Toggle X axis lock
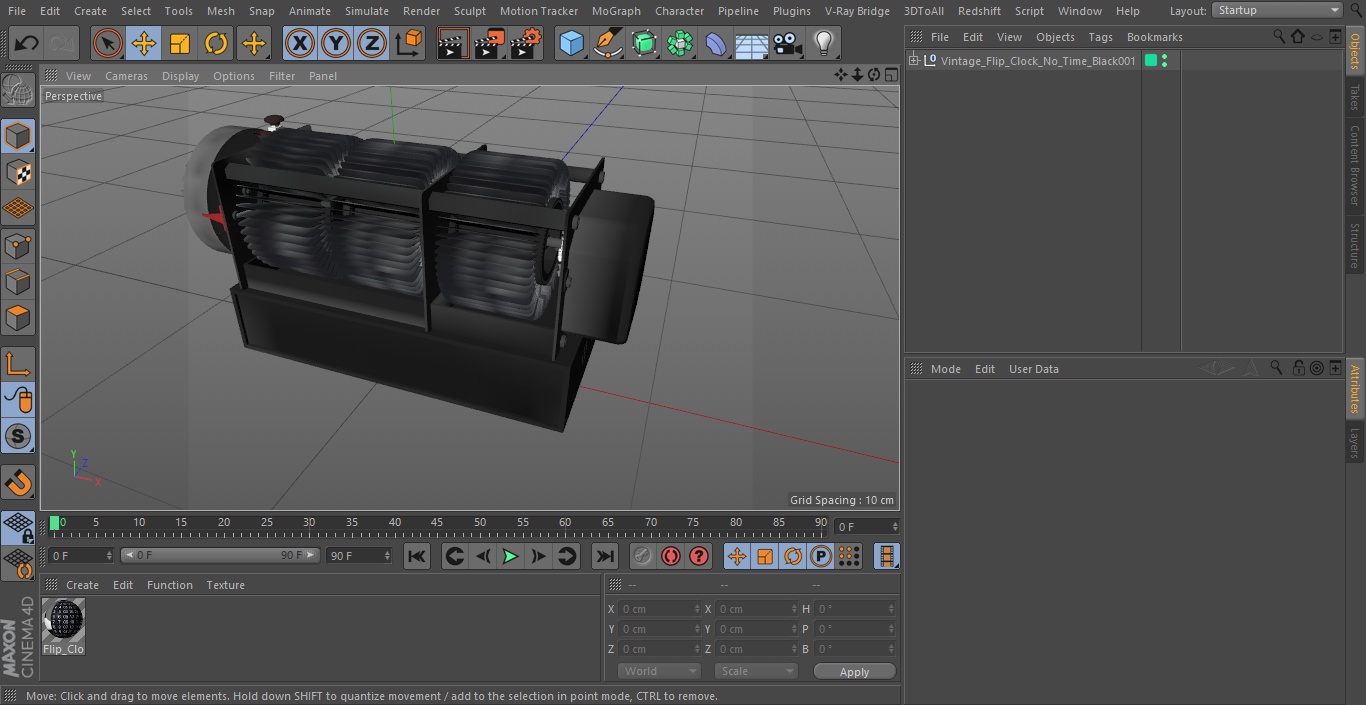 click(x=300, y=43)
